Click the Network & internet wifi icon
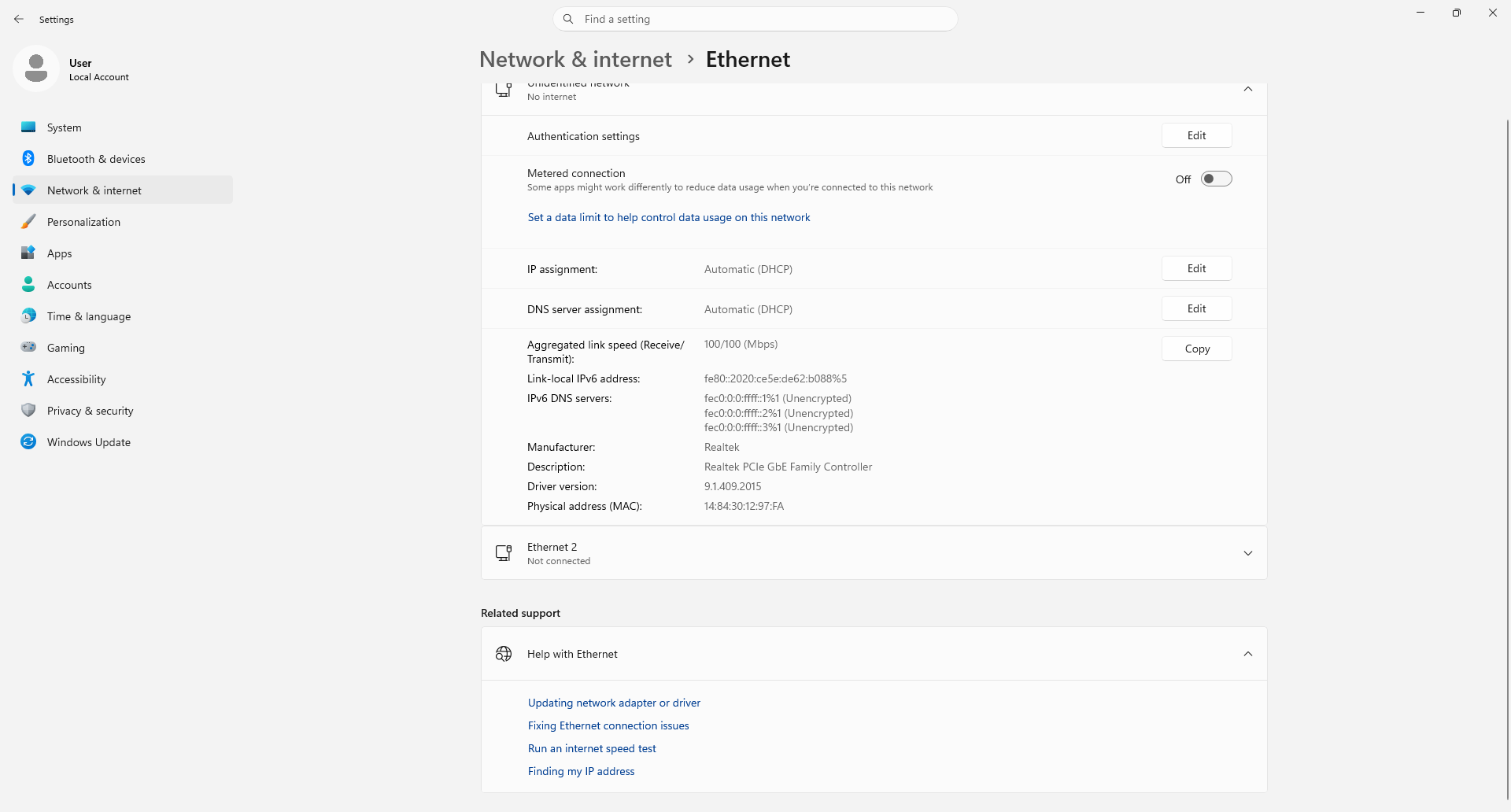 (x=28, y=190)
